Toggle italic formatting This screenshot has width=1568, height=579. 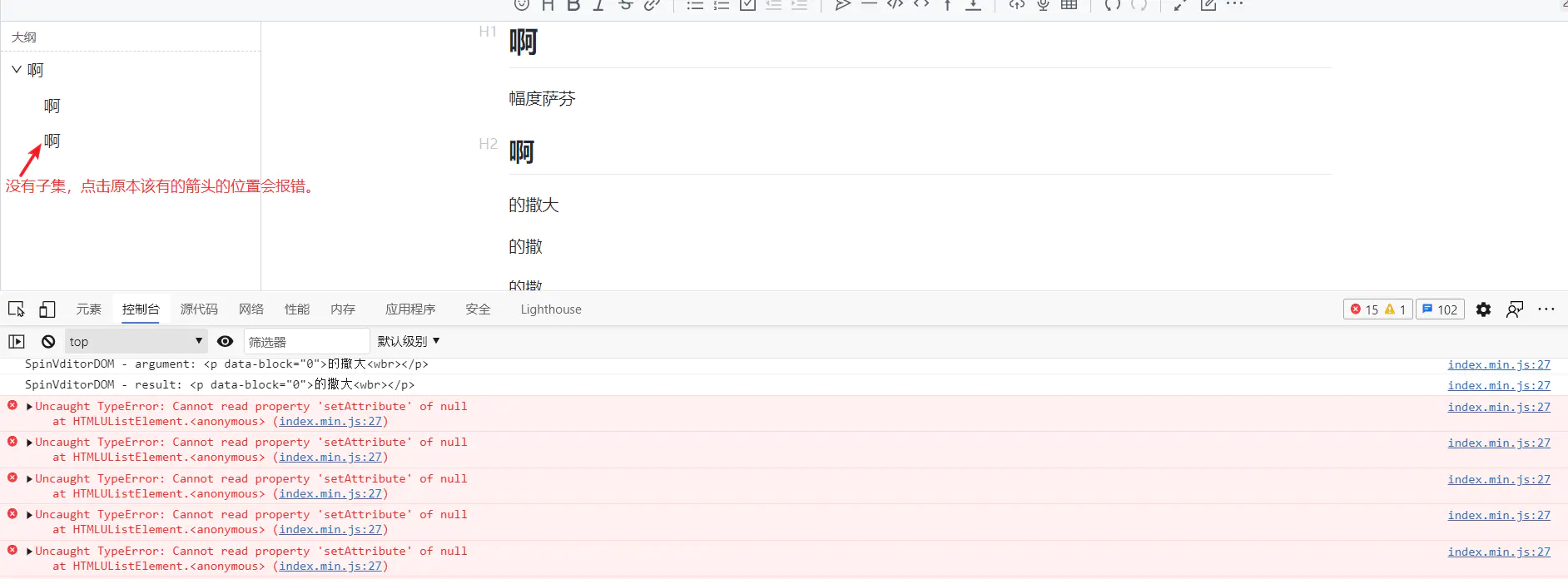(x=599, y=4)
